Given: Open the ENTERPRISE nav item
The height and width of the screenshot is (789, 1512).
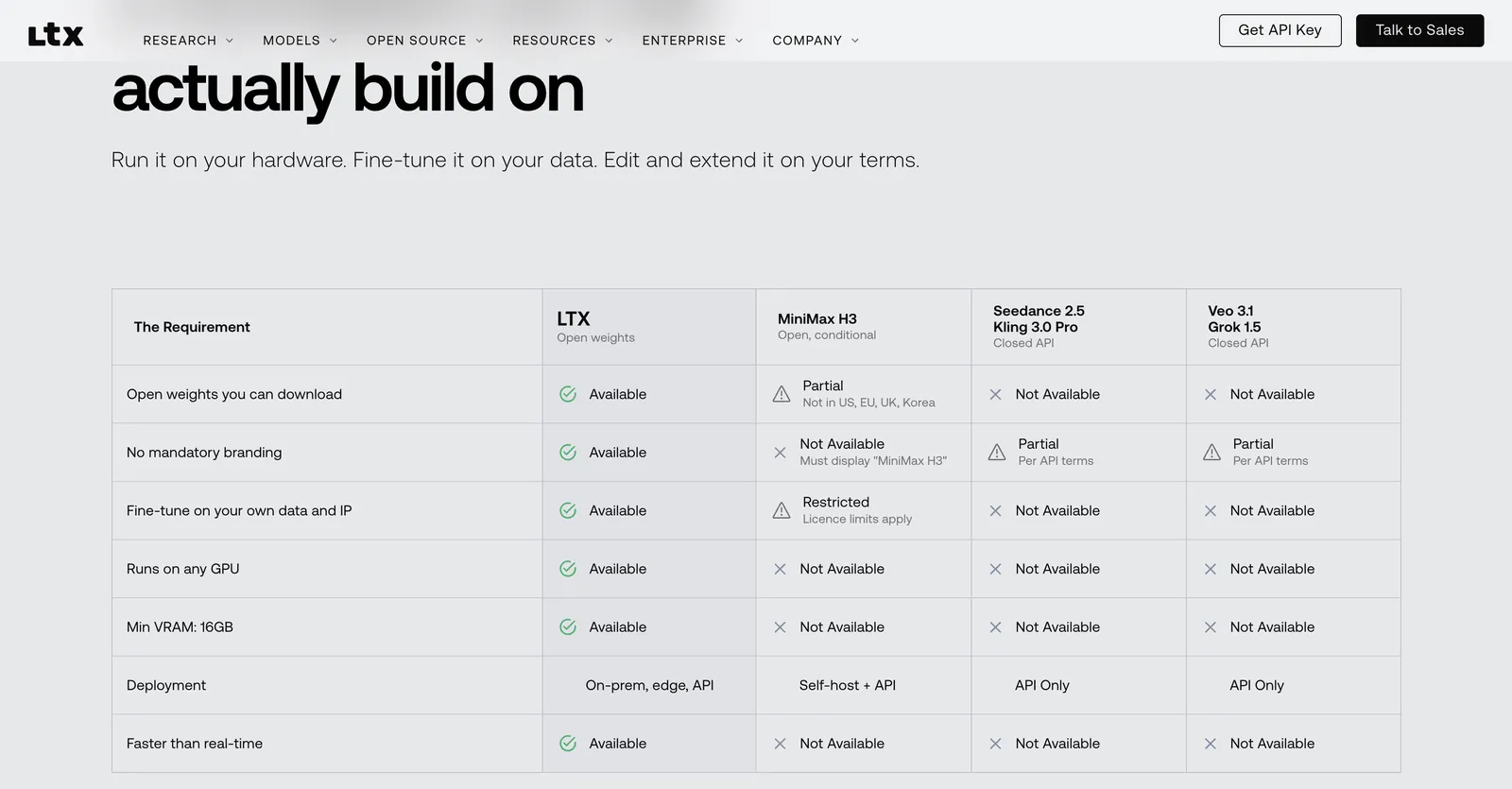Looking at the screenshot, I should [684, 41].
